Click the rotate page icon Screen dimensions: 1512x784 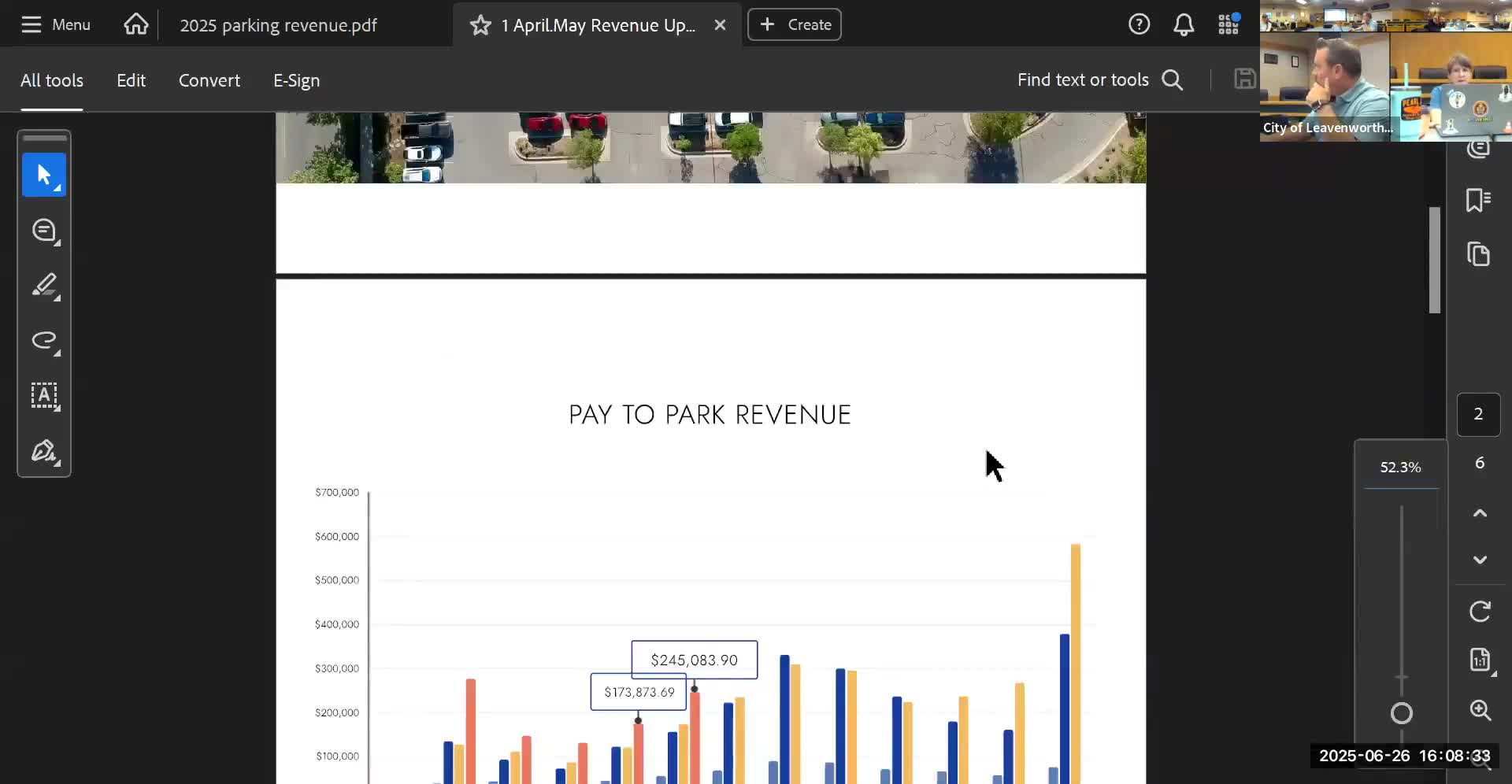point(1480,612)
